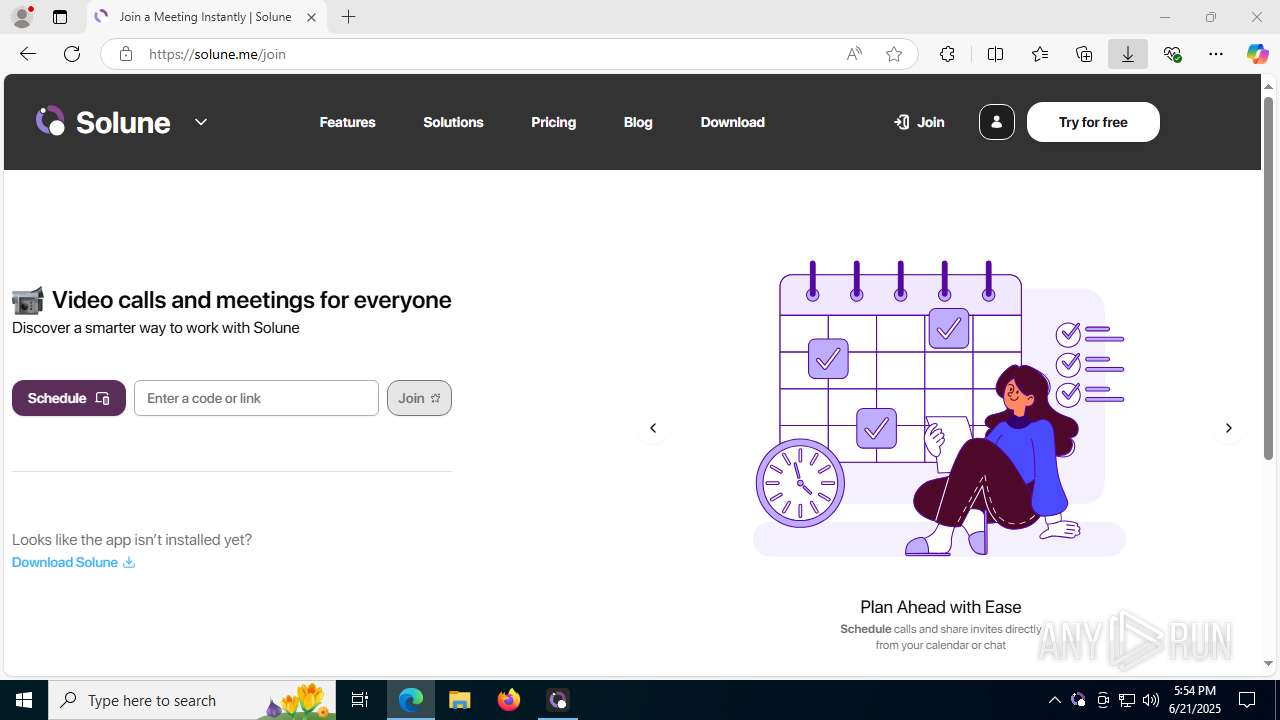Open a new tab

coord(348,17)
